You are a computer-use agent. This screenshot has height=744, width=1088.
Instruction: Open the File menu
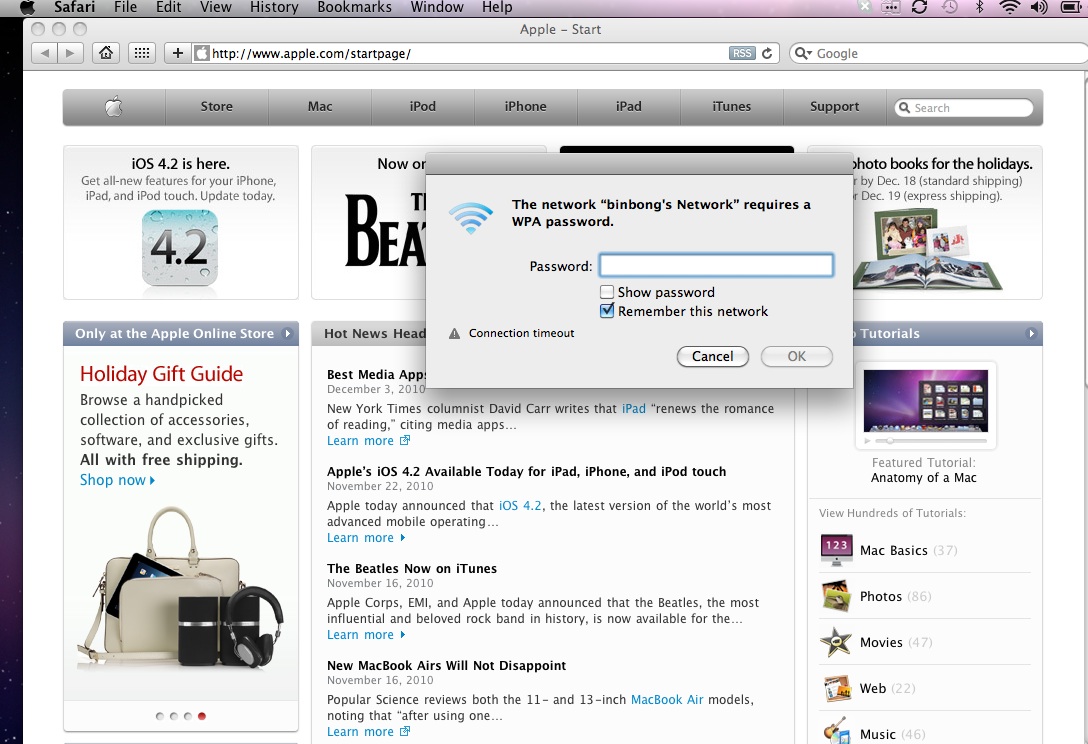(x=126, y=8)
